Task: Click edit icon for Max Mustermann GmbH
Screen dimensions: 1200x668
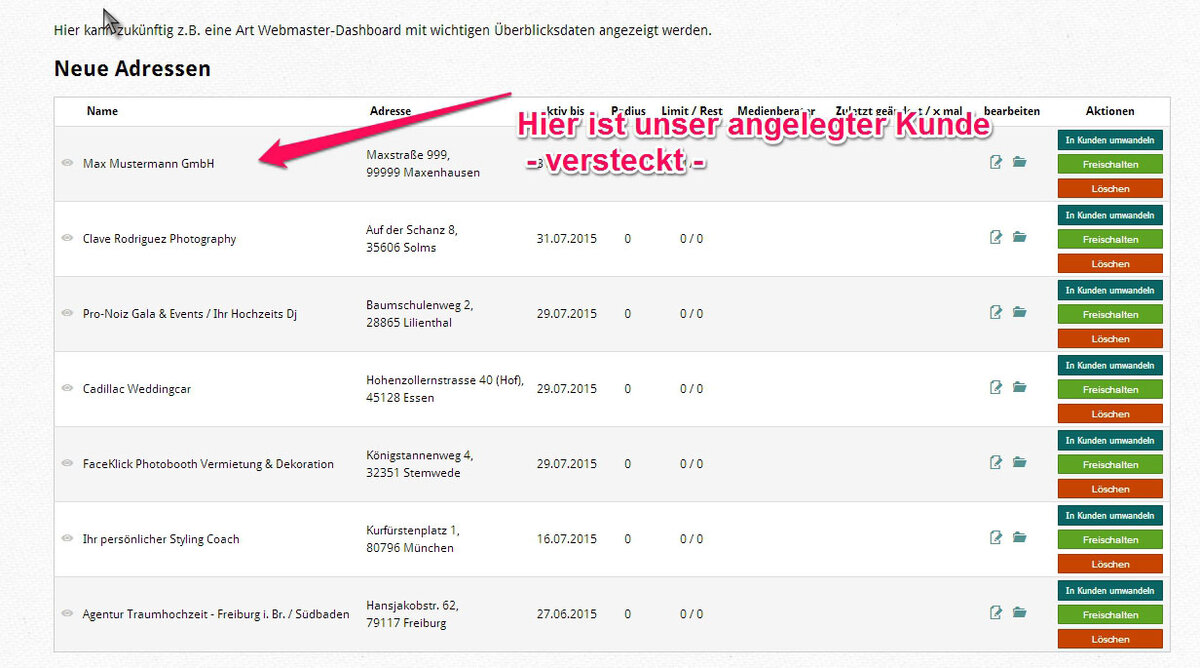Action: tap(996, 162)
